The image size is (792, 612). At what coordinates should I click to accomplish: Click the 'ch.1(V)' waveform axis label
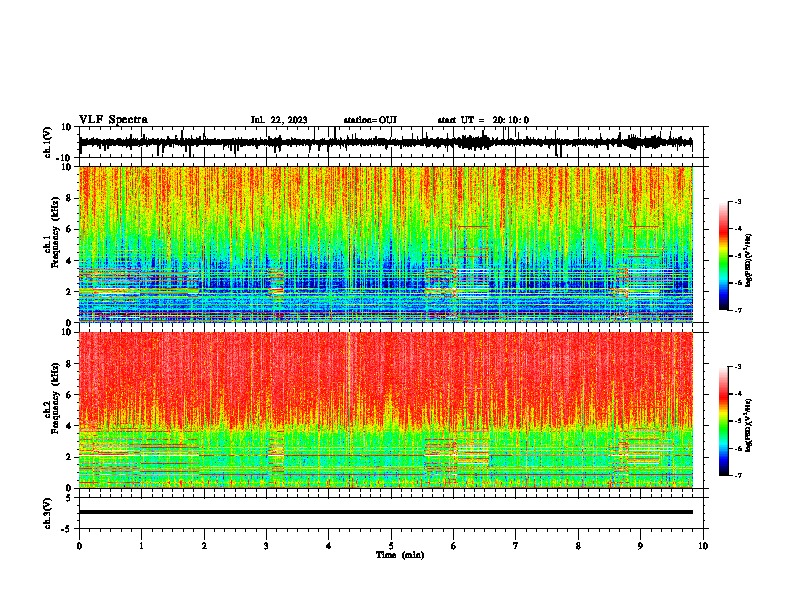[47, 142]
